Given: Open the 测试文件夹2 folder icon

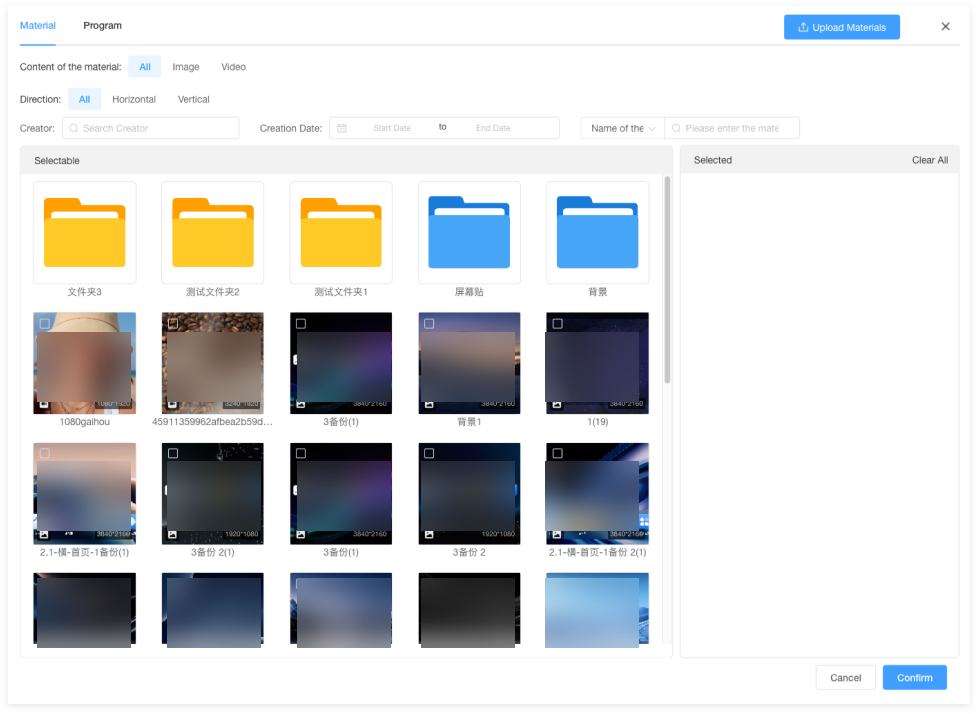Looking at the screenshot, I should (x=213, y=233).
